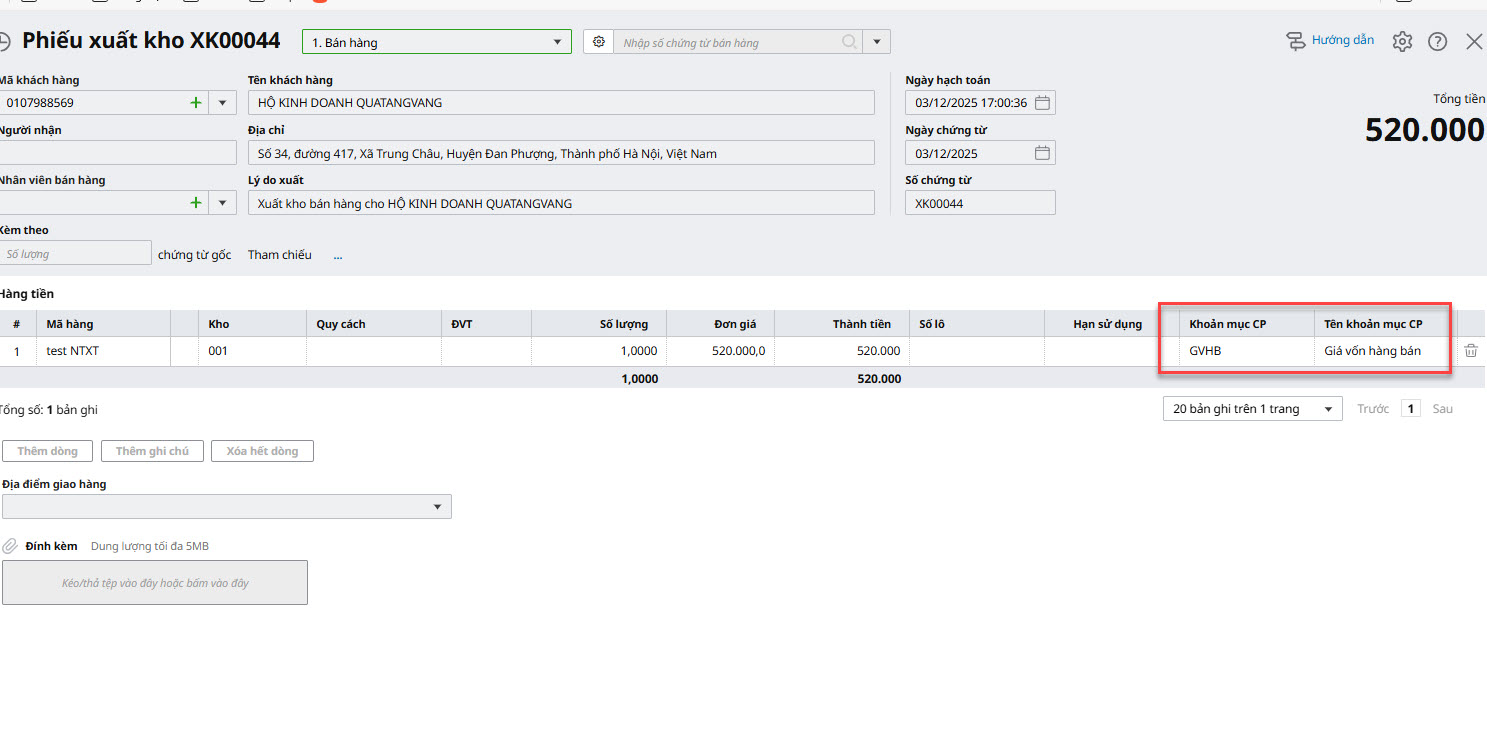Open settings via top-right gear icon
The image size is (1487, 748).
point(1402,41)
